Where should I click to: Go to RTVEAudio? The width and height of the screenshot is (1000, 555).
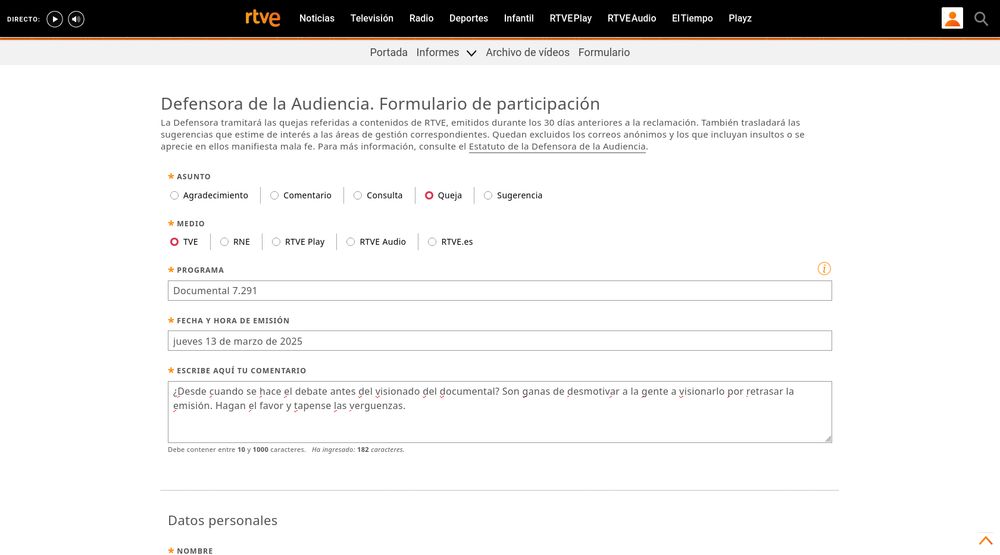(x=631, y=18)
